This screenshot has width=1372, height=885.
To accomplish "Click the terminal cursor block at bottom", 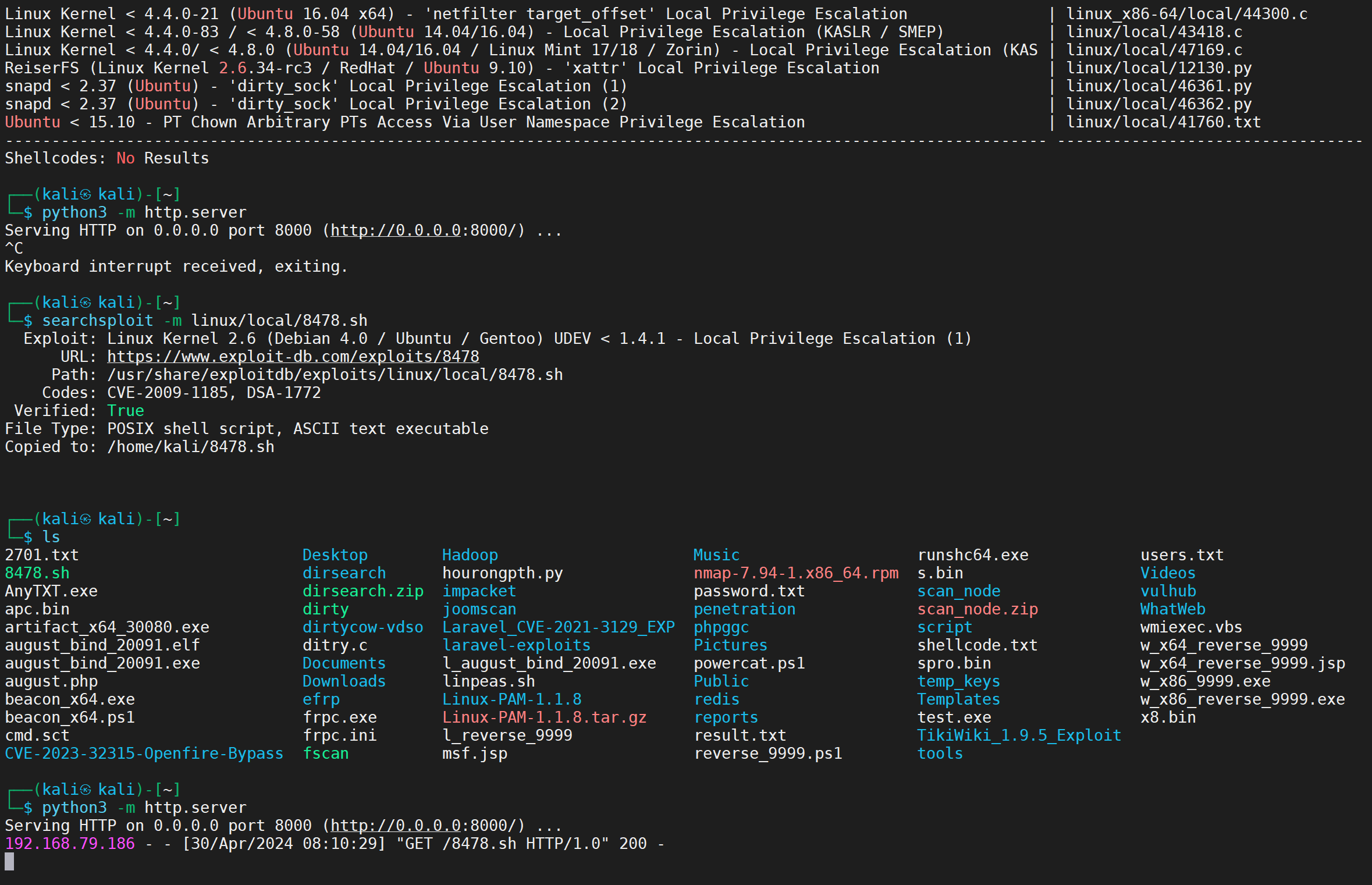I will tap(9, 862).
